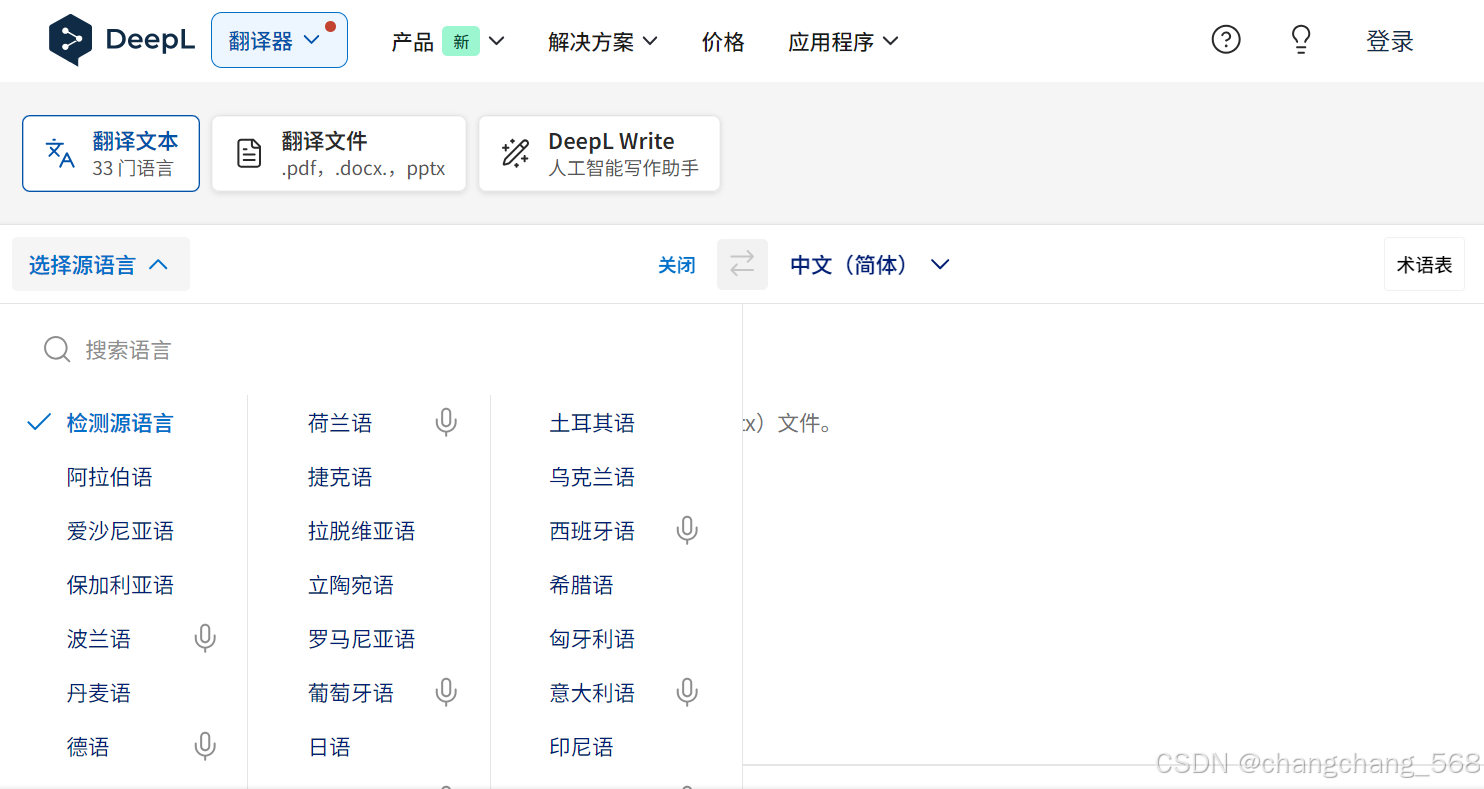Click the microphone icon next to 意大利语

(687, 693)
